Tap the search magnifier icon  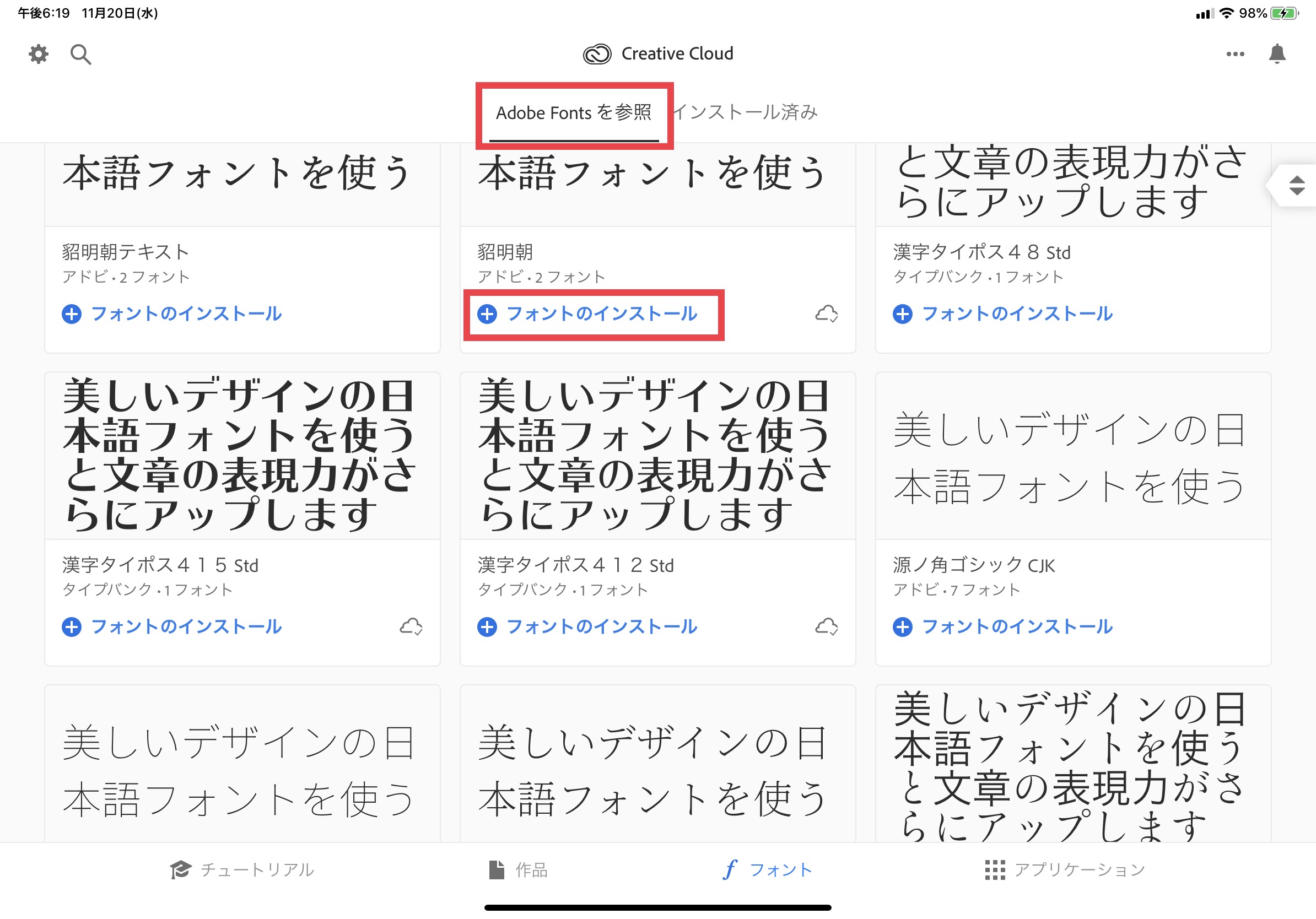click(x=80, y=55)
